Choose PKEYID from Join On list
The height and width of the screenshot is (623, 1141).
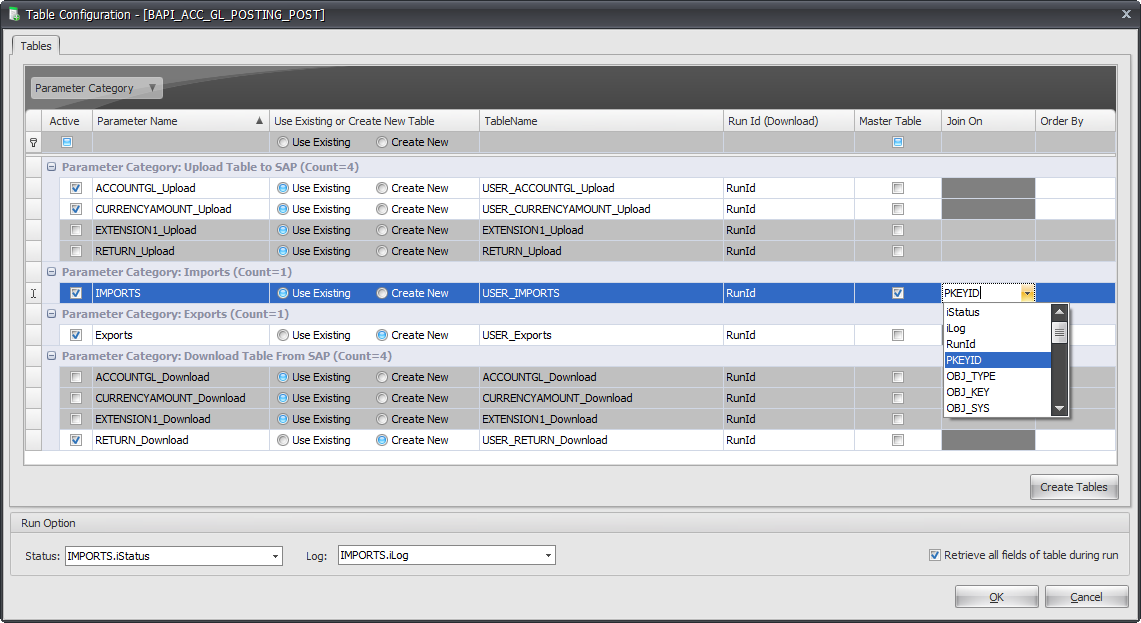[x=998, y=360]
